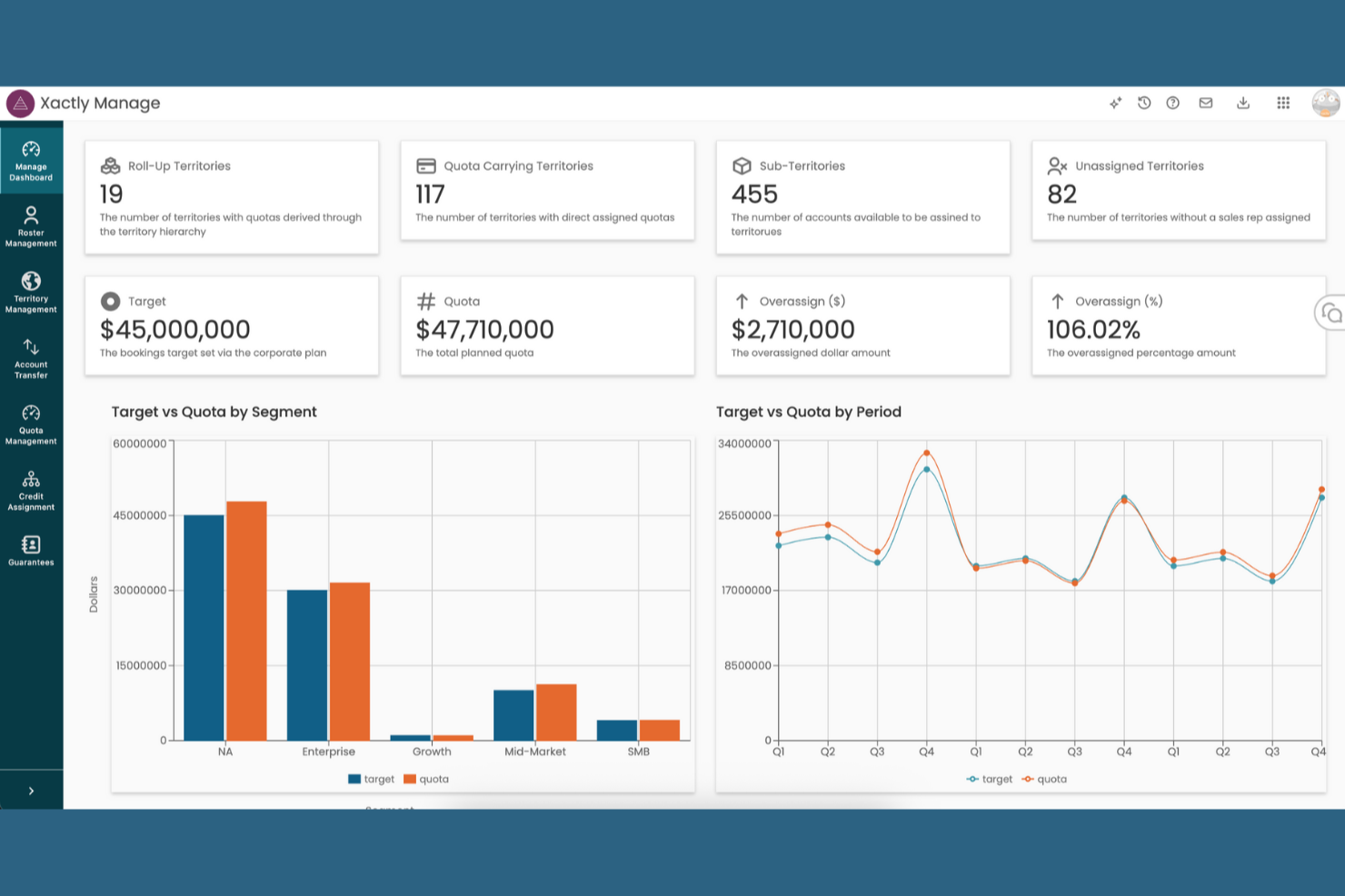Open the chat bubble widget
1345x896 pixels.
(x=1331, y=314)
